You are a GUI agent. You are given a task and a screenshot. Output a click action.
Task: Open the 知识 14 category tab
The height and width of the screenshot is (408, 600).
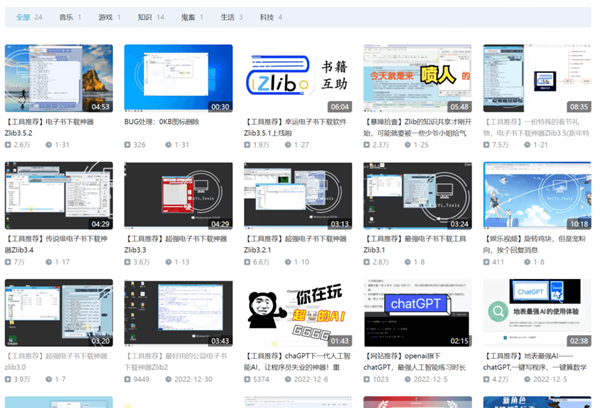[x=151, y=17]
